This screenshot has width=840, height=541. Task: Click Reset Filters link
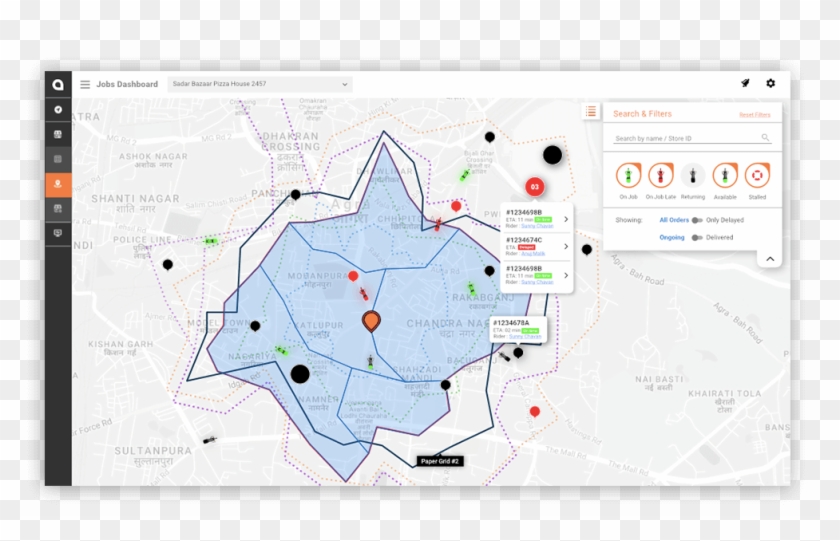tap(754, 115)
